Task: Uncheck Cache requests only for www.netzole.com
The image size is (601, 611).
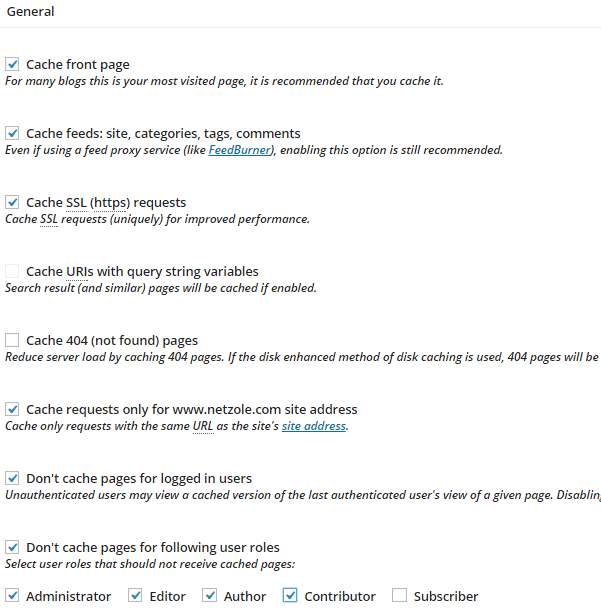Action: pos(13,409)
